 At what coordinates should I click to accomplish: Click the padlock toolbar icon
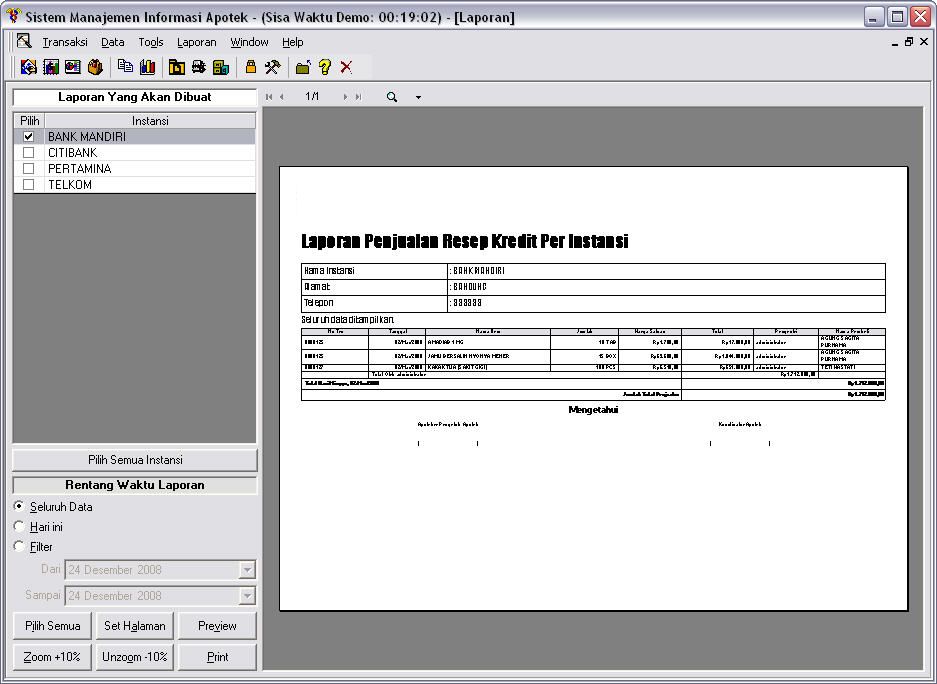250,67
